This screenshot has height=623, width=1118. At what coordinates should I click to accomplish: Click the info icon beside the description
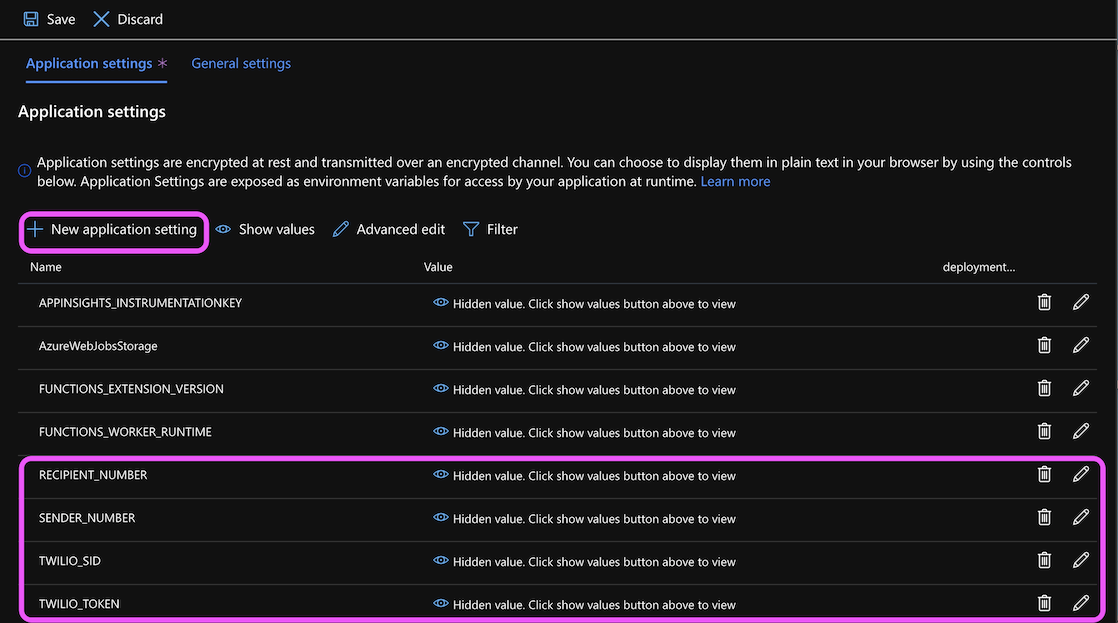pos(25,171)
